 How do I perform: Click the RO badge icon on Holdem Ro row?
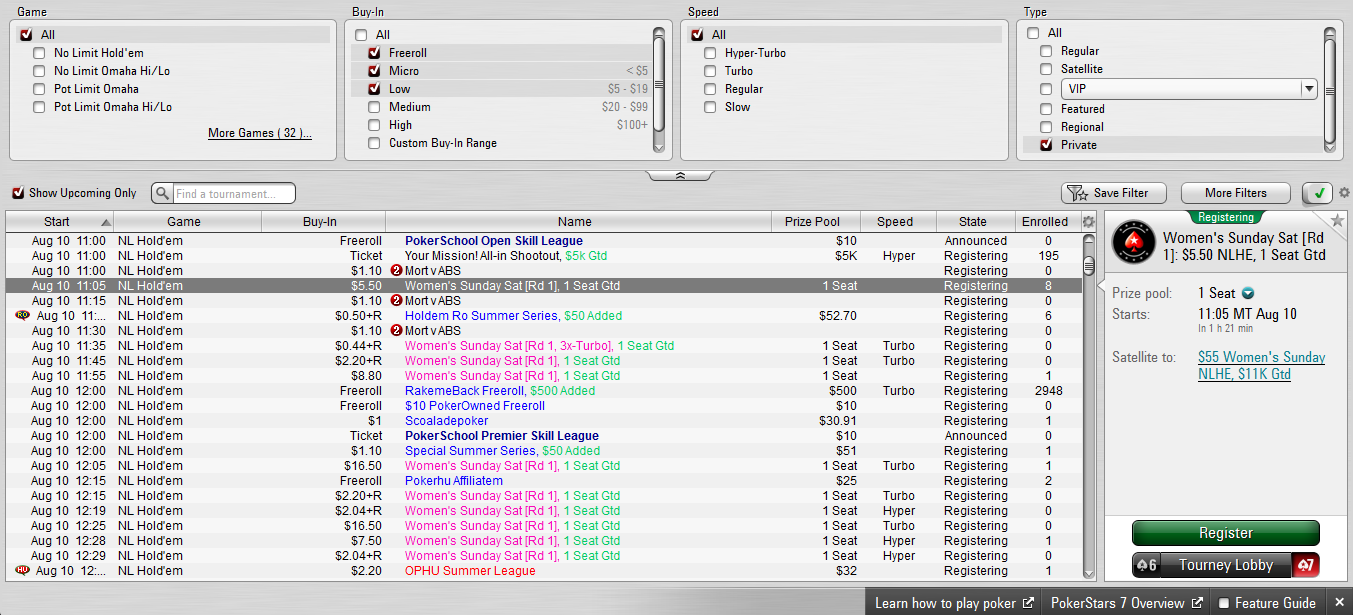pos(23,315)
